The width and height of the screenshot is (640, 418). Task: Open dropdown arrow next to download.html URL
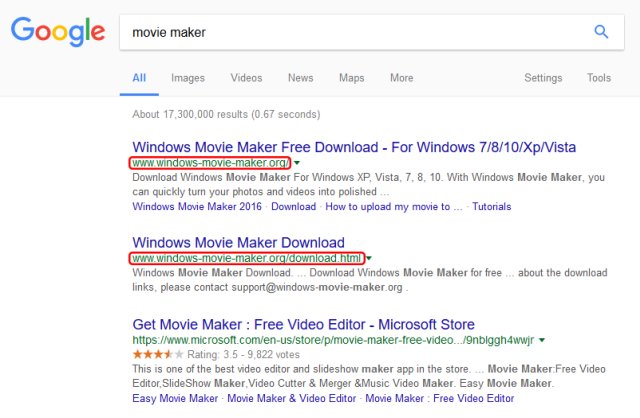click(370, 258)
